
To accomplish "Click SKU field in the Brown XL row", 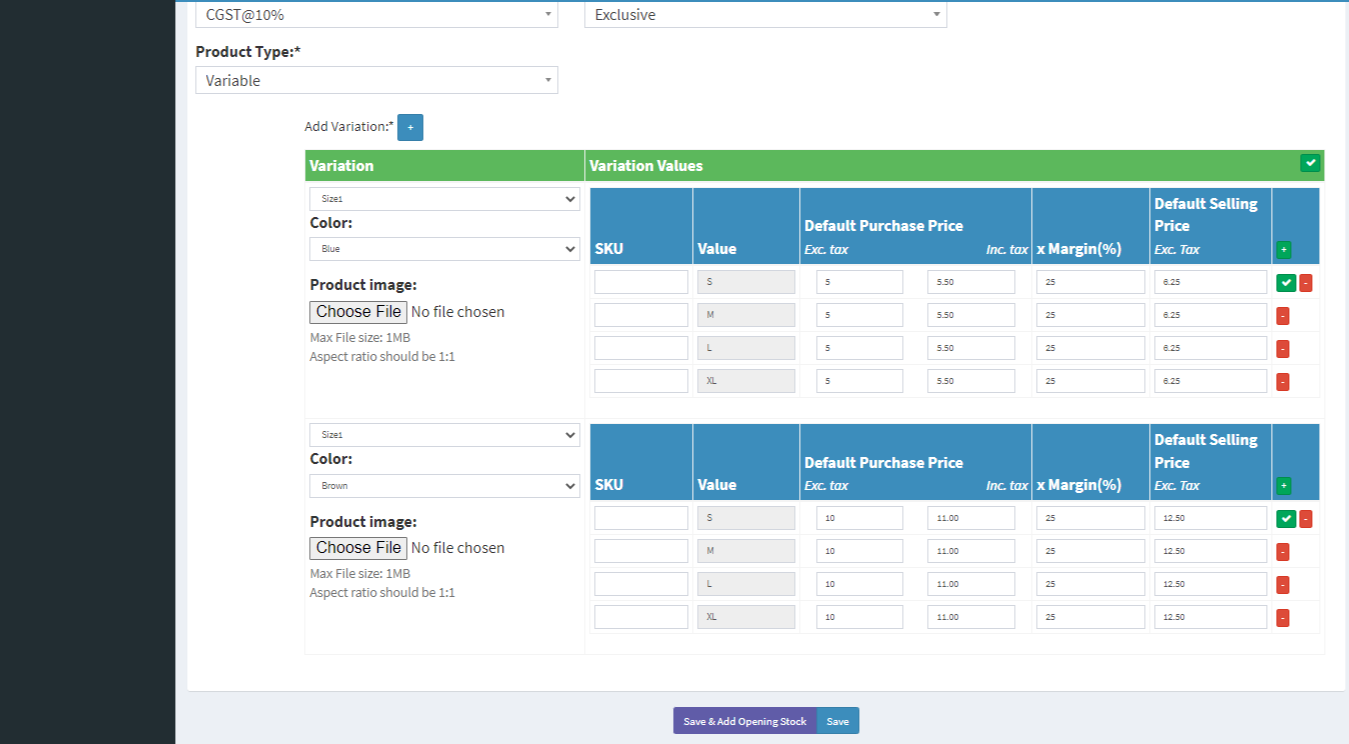I will pyautogui.click(x=641, y=617).
